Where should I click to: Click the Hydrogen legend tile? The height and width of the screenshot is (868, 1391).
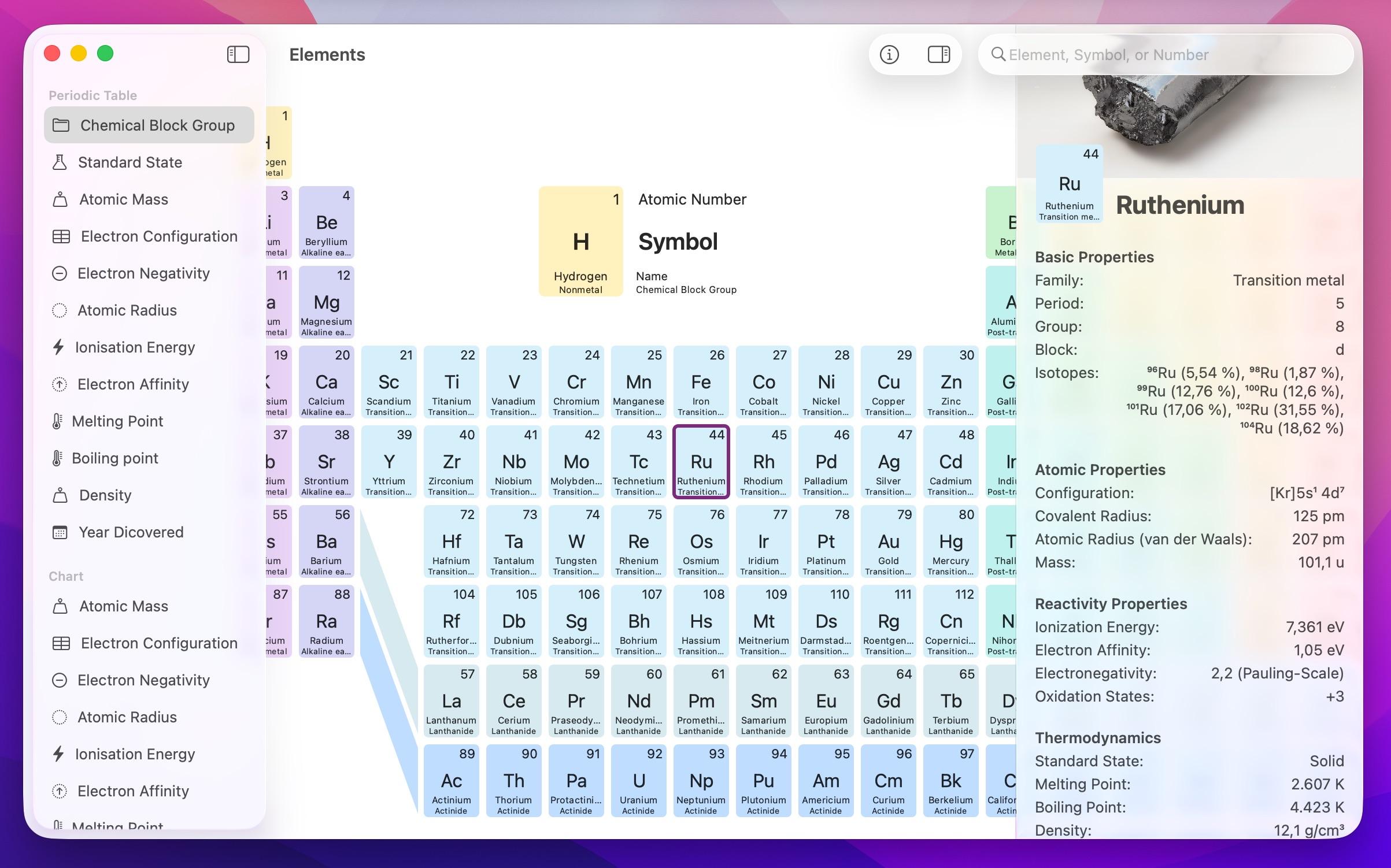coord(581,241)
